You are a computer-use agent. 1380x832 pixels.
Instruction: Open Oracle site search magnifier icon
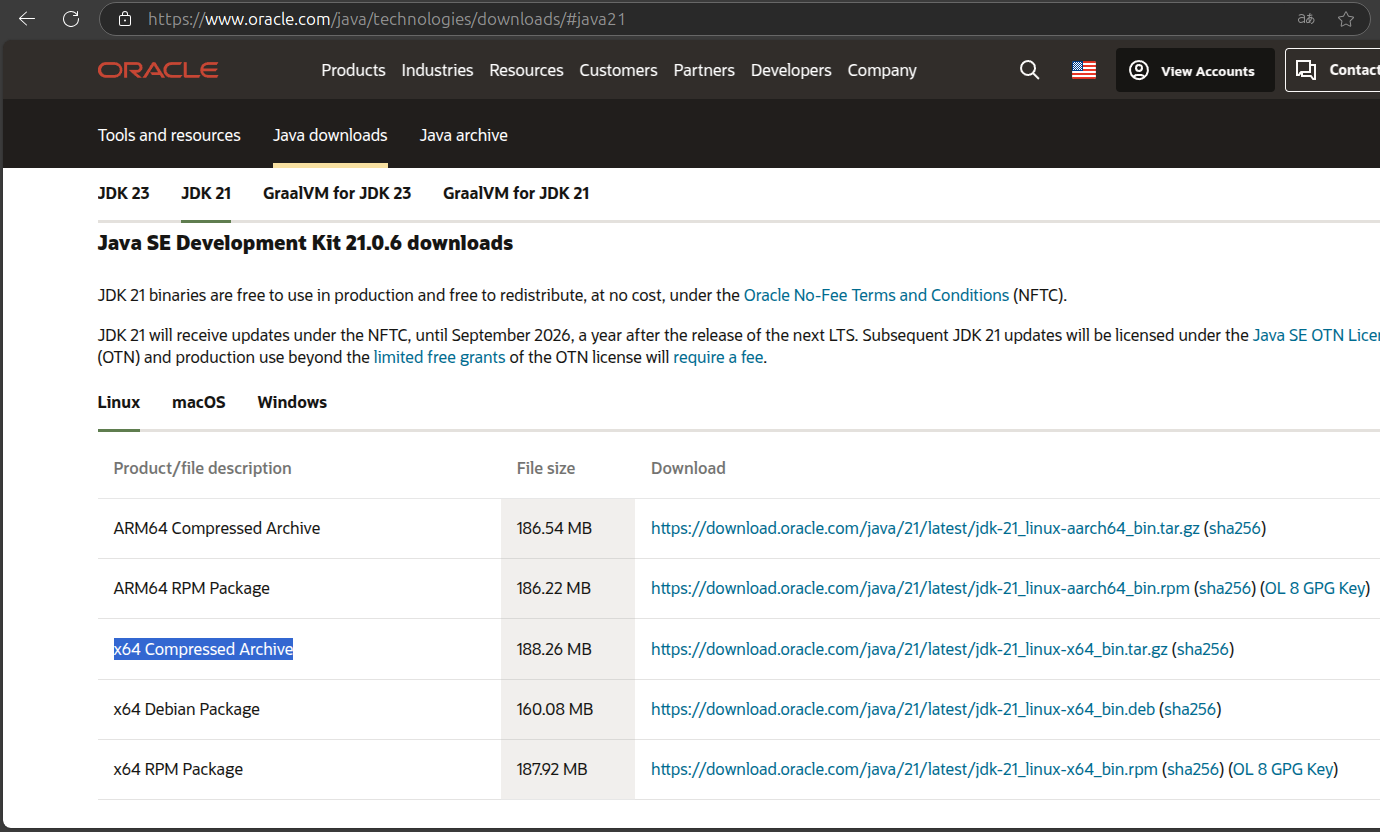1030,70
